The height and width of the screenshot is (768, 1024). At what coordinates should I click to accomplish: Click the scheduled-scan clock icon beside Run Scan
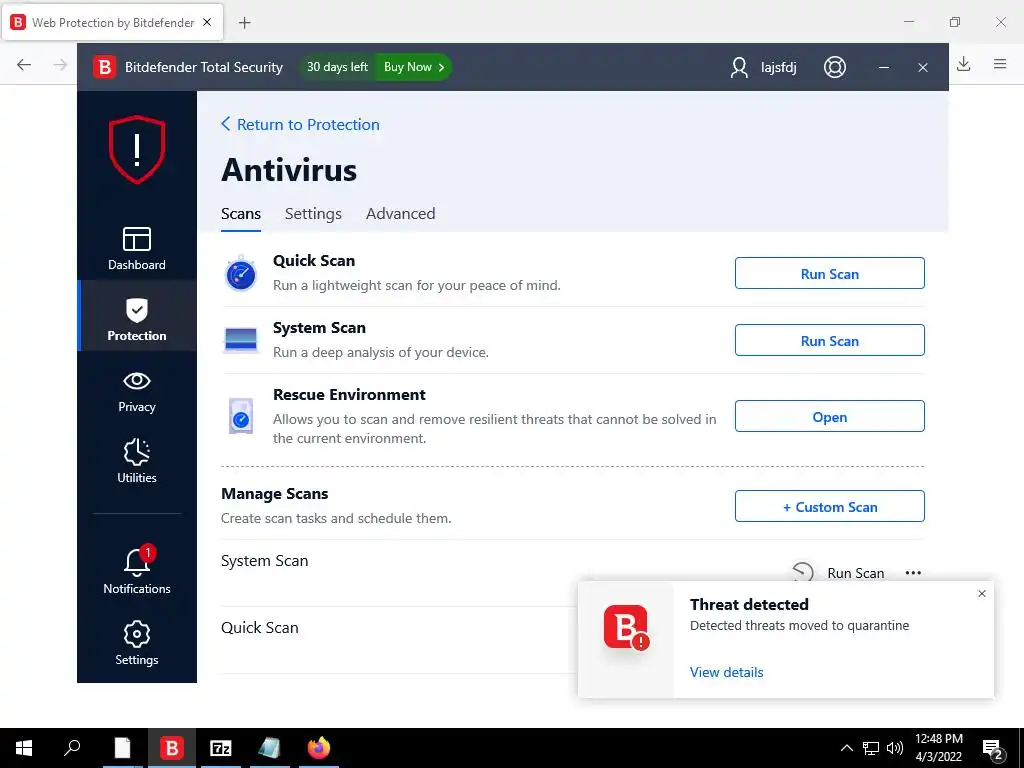coord(803,571)
